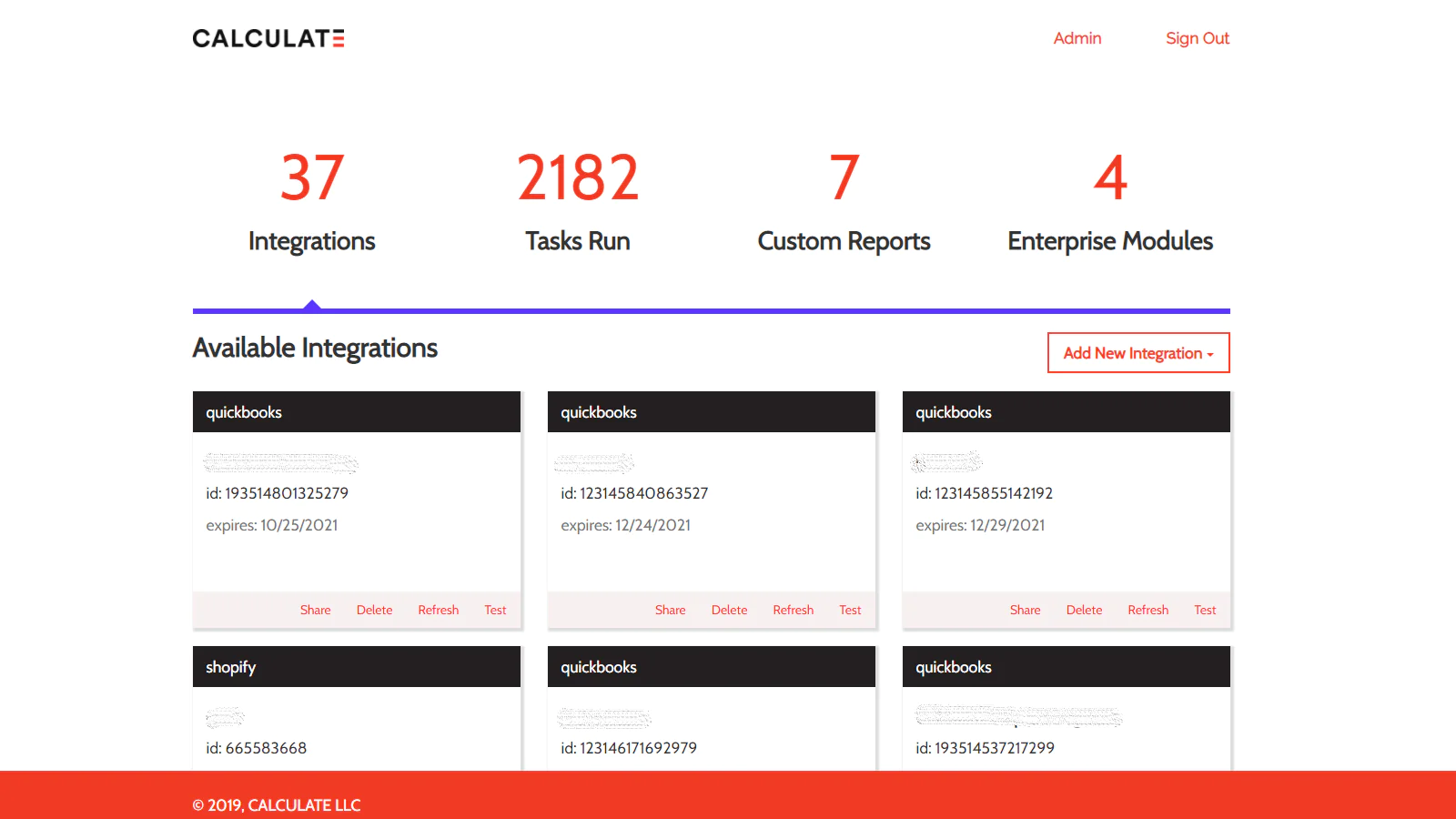Click the id 123145855142192 text
The height and width of the screenshot is (819, 1456).
(985, 493)
